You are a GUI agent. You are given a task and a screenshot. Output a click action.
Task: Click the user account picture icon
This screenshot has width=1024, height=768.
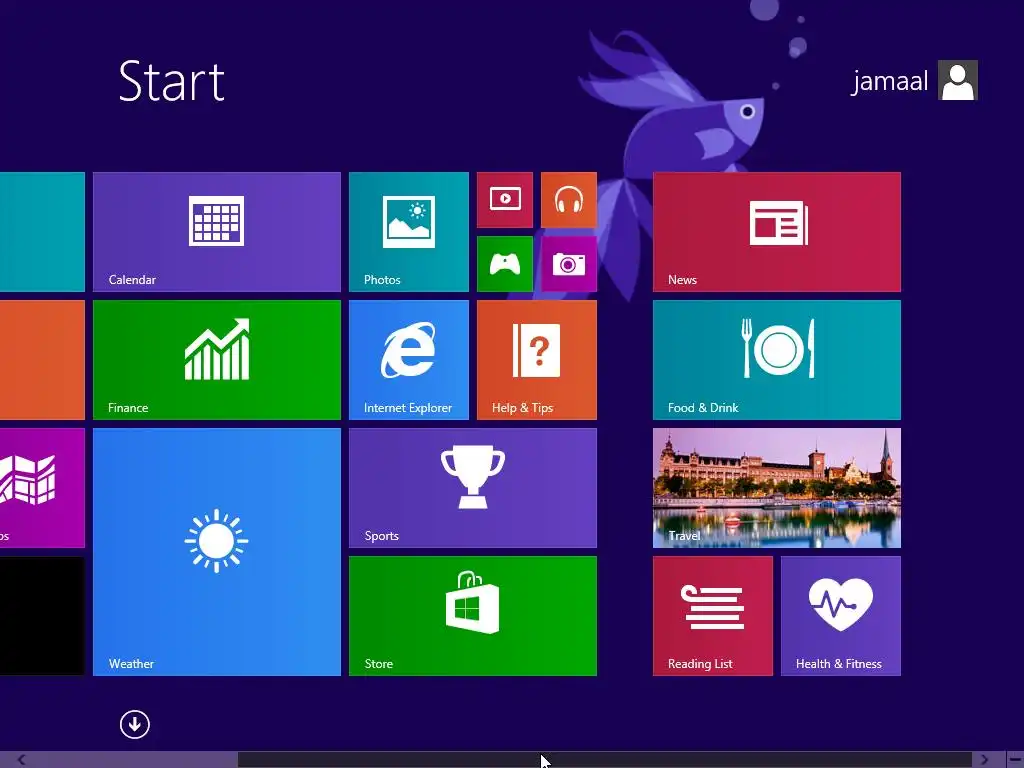[x=958, y=80]
